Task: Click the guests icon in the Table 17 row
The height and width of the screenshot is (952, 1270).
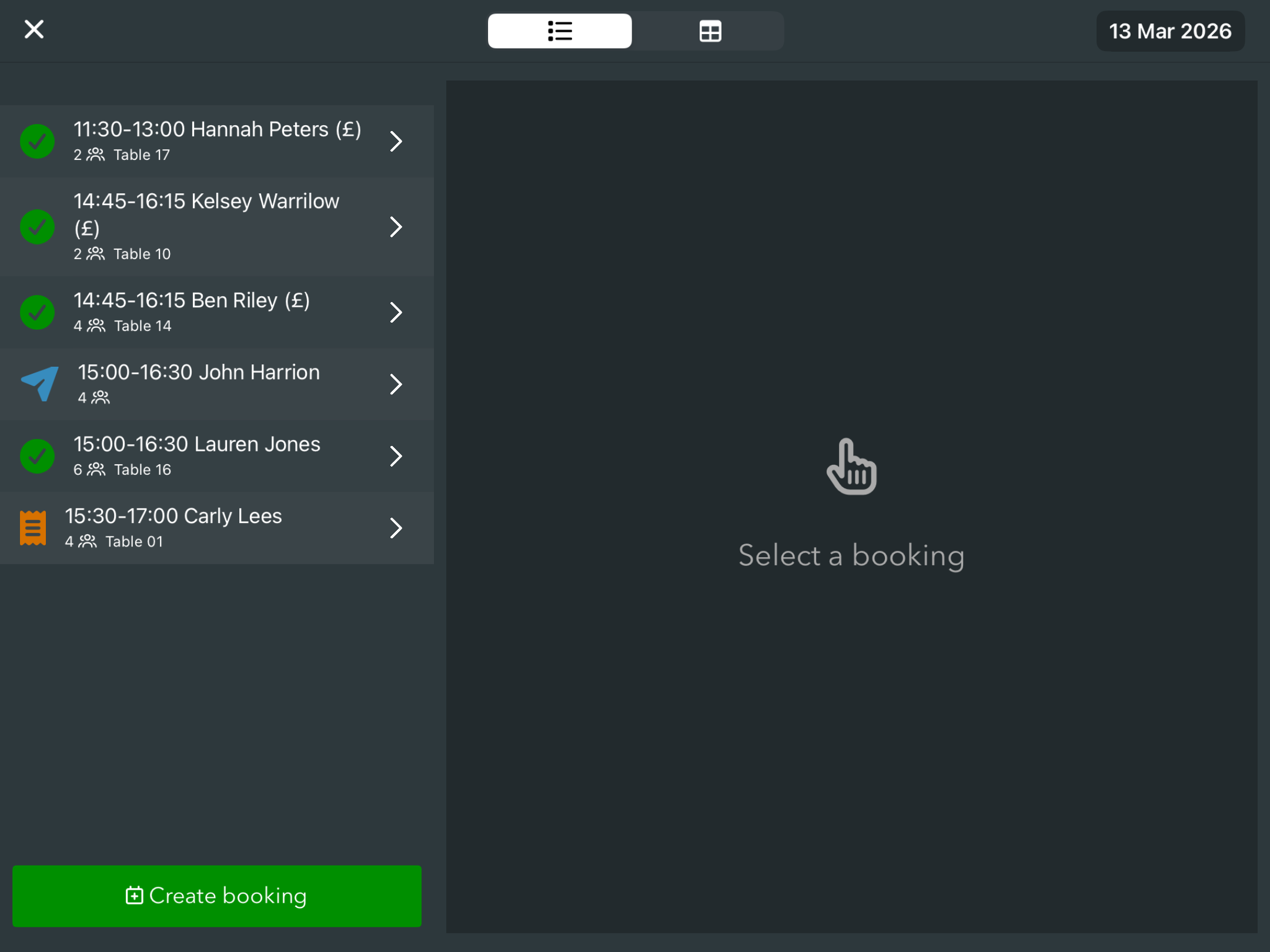Action: pos(95,155)
